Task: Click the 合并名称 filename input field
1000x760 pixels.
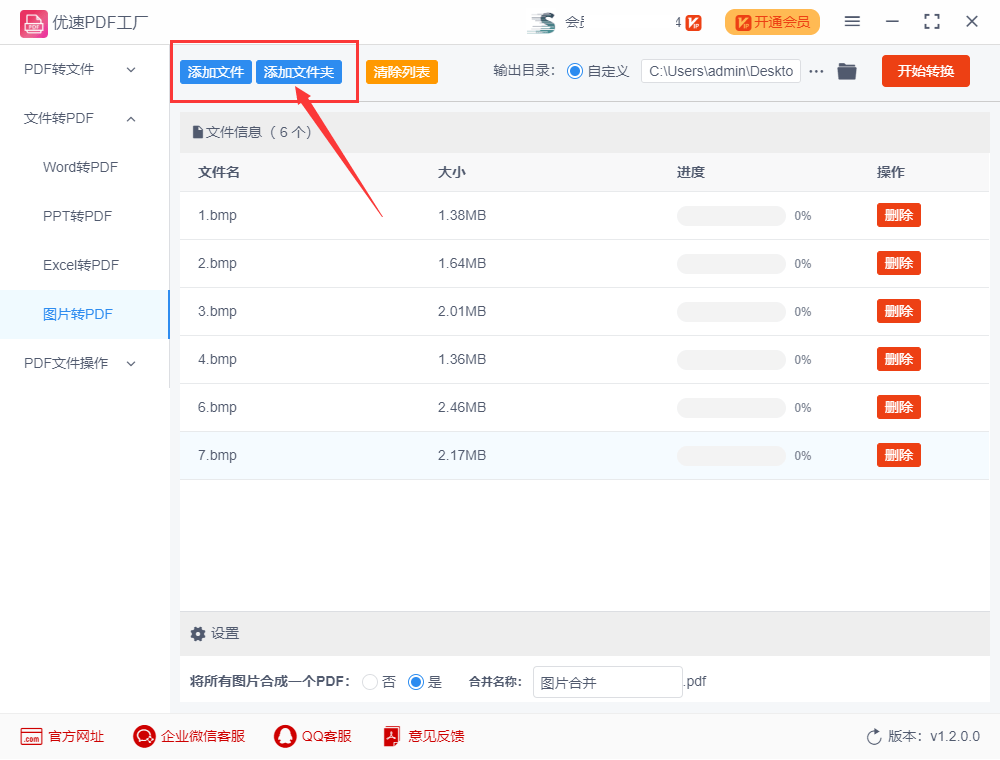Action: (x=607, y=682)
